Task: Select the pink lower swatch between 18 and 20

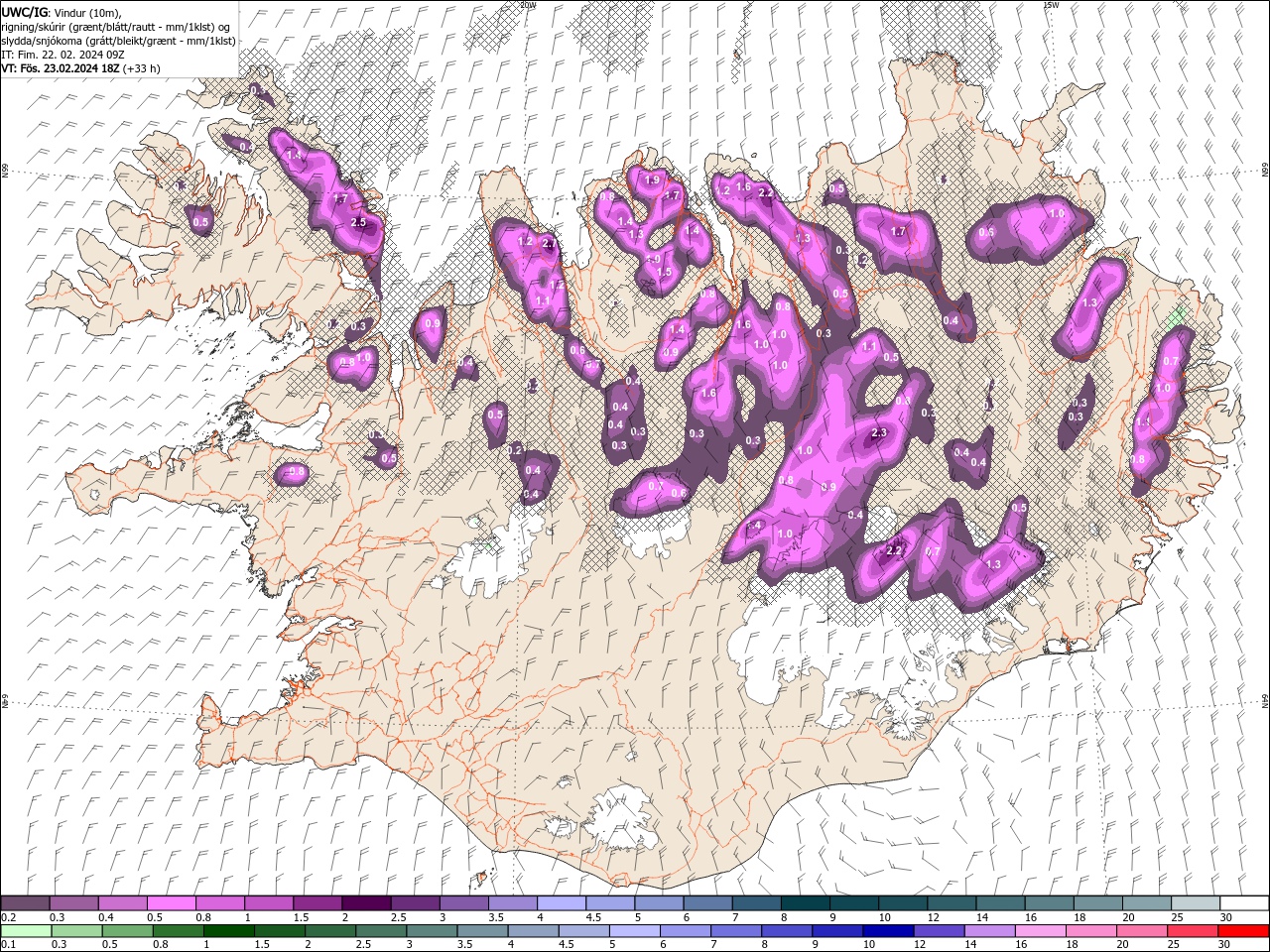Action: click(x=1090, y=931)
